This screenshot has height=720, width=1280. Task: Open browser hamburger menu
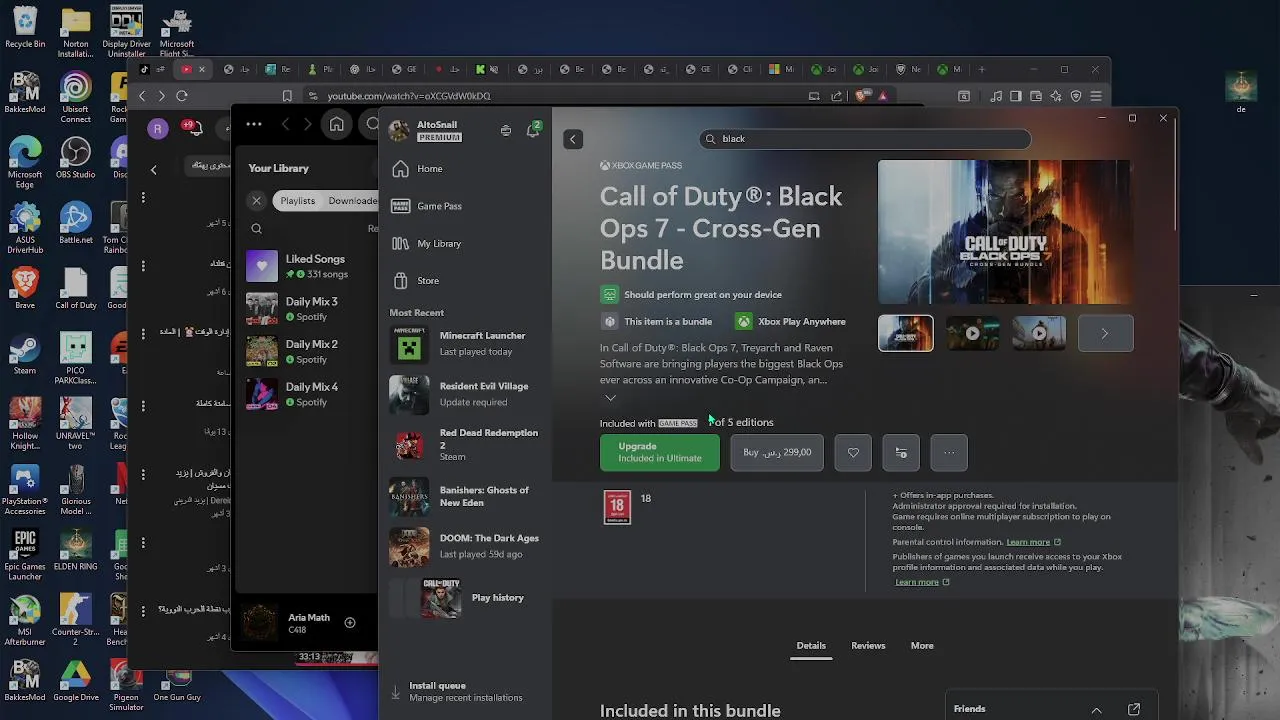coord(1096,96)
